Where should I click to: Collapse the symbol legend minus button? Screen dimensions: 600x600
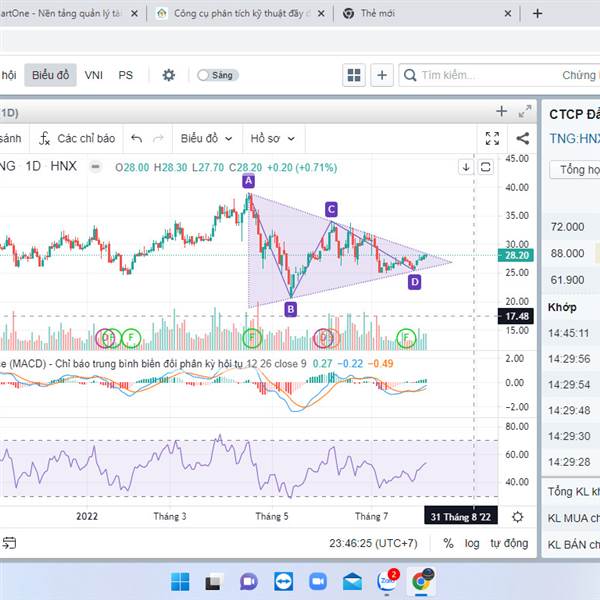(95, 167)
